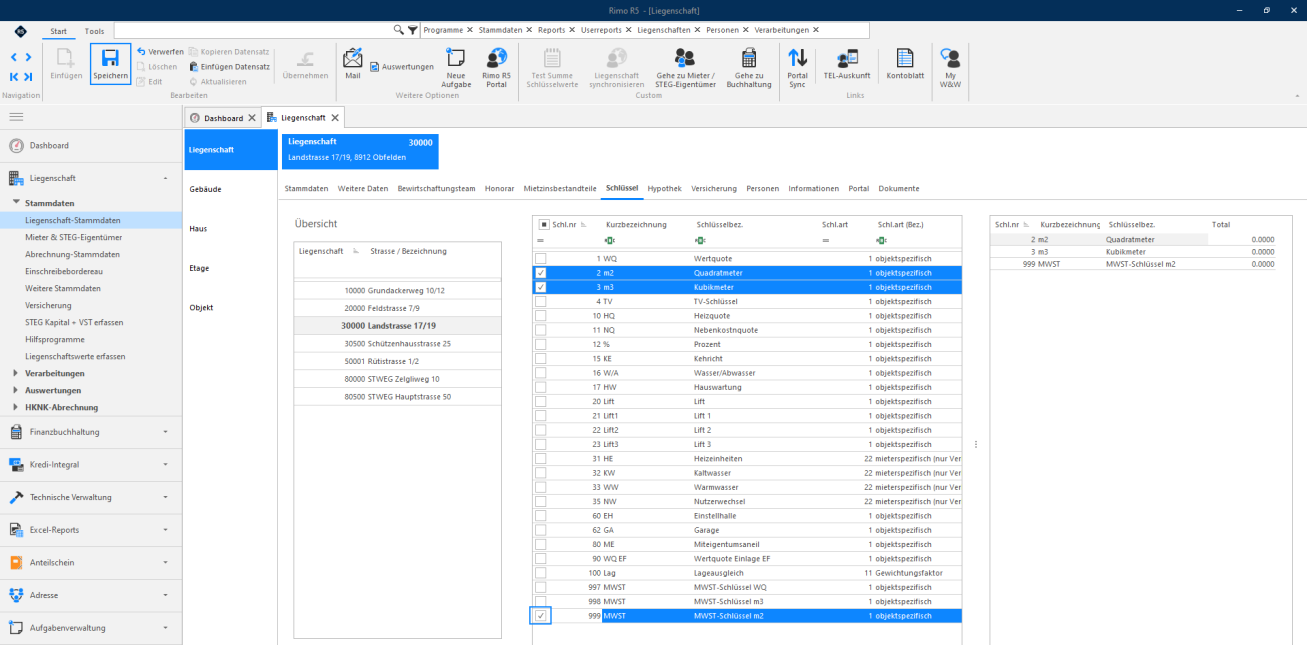Click the filter funnel icon

(412, 30)
